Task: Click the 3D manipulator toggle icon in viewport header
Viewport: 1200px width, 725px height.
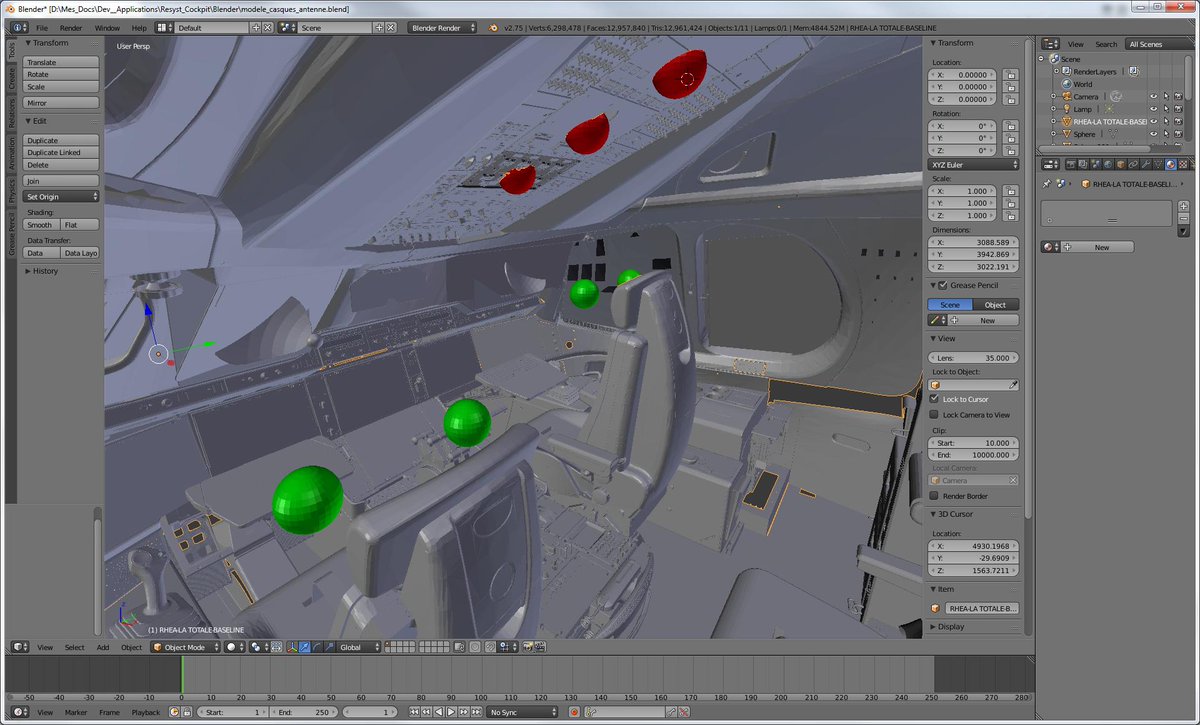Action: [293, 647]
